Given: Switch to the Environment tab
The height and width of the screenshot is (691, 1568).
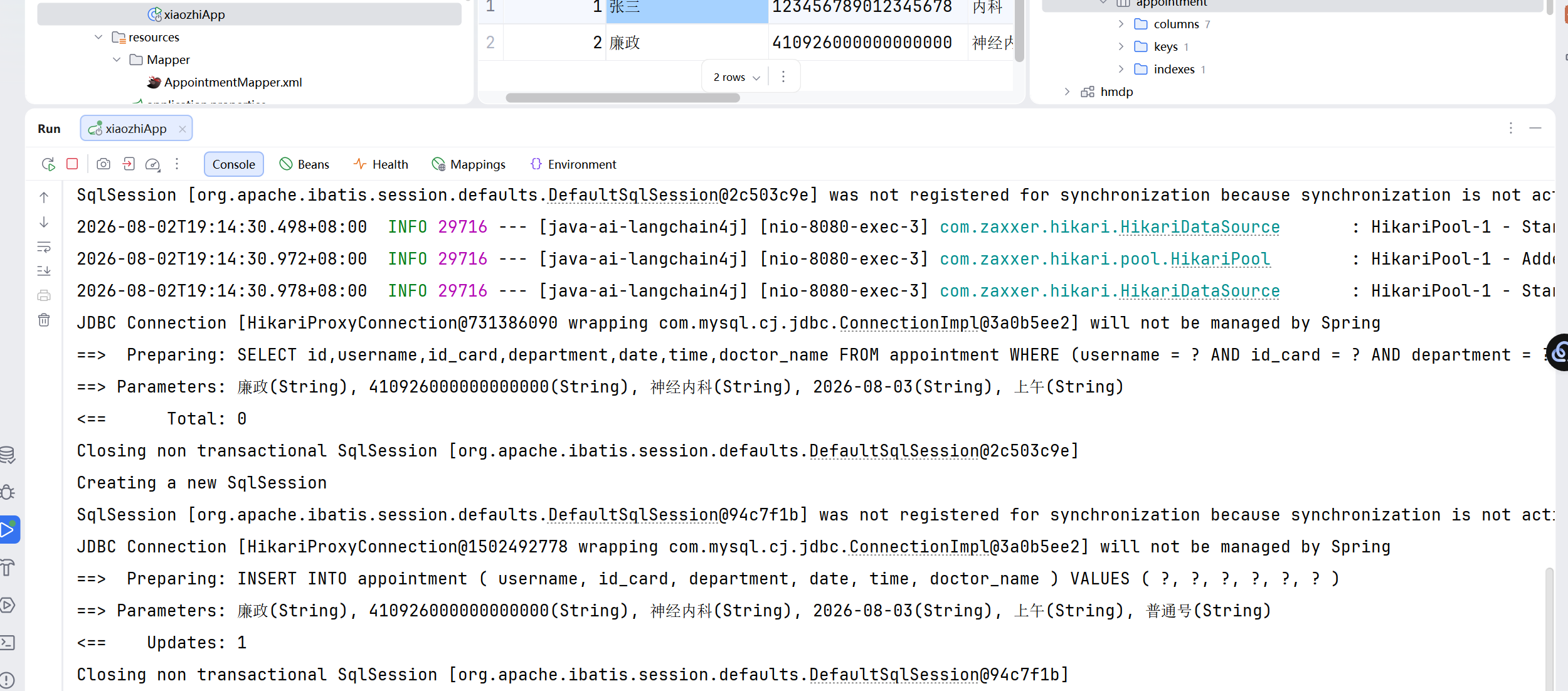Looking at the screenshot, I should [x=573, y=164].
